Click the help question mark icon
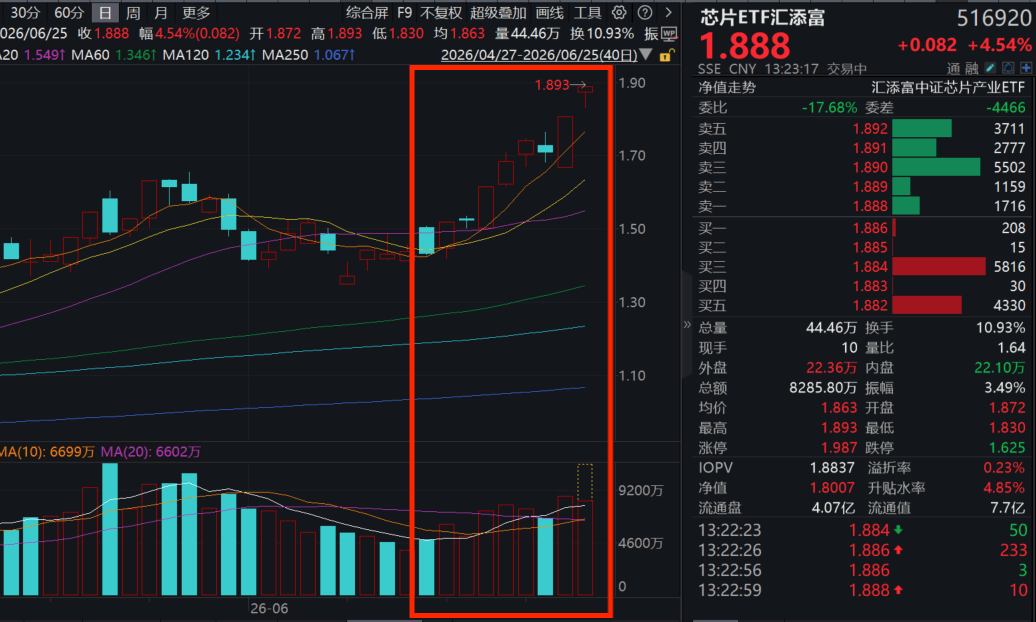The width and height of the screenshot is (1036, 622). pyautogui.click(x=645, y=13)
